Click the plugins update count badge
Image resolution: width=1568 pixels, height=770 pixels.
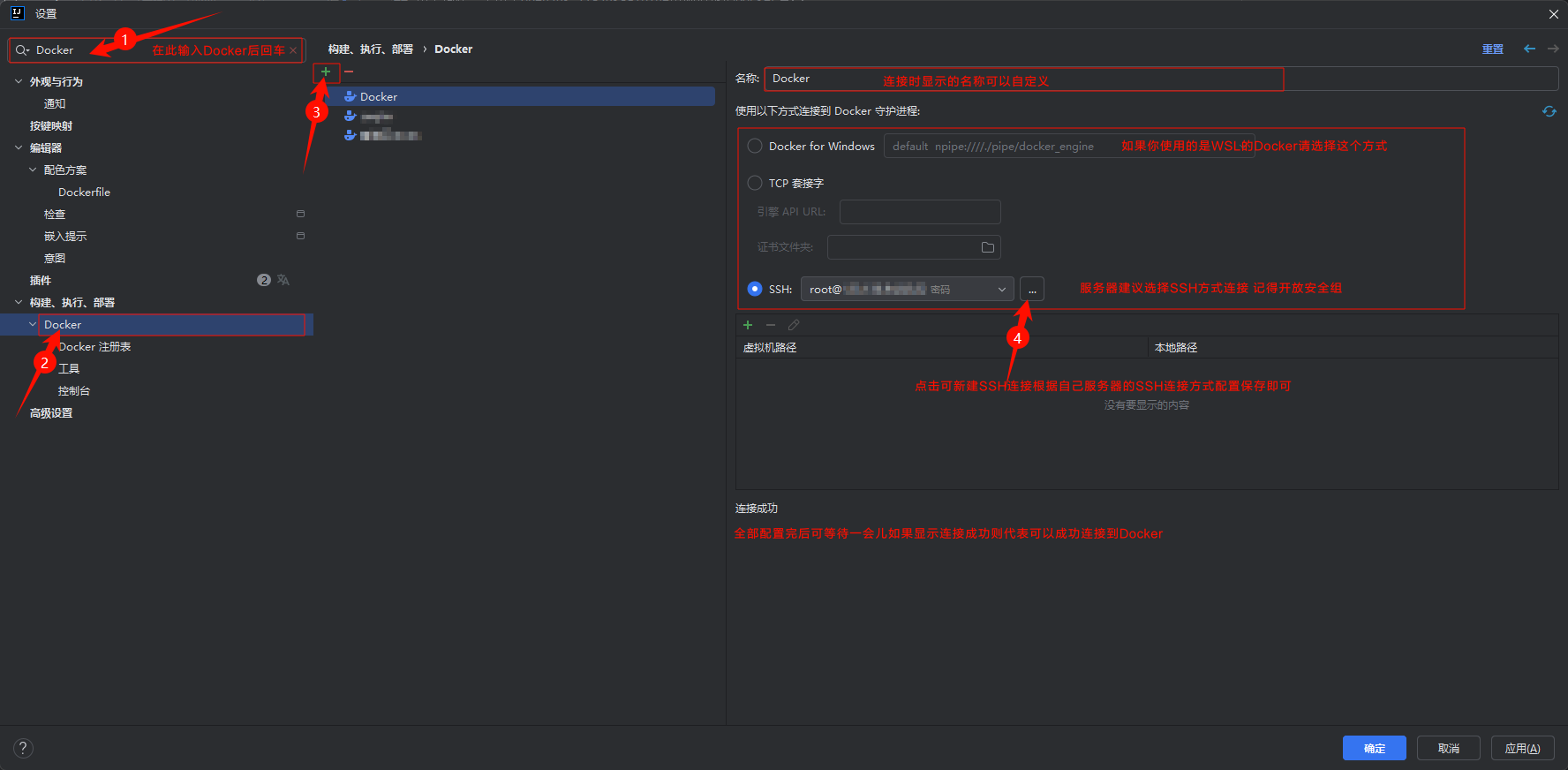(x=264, y=280)
